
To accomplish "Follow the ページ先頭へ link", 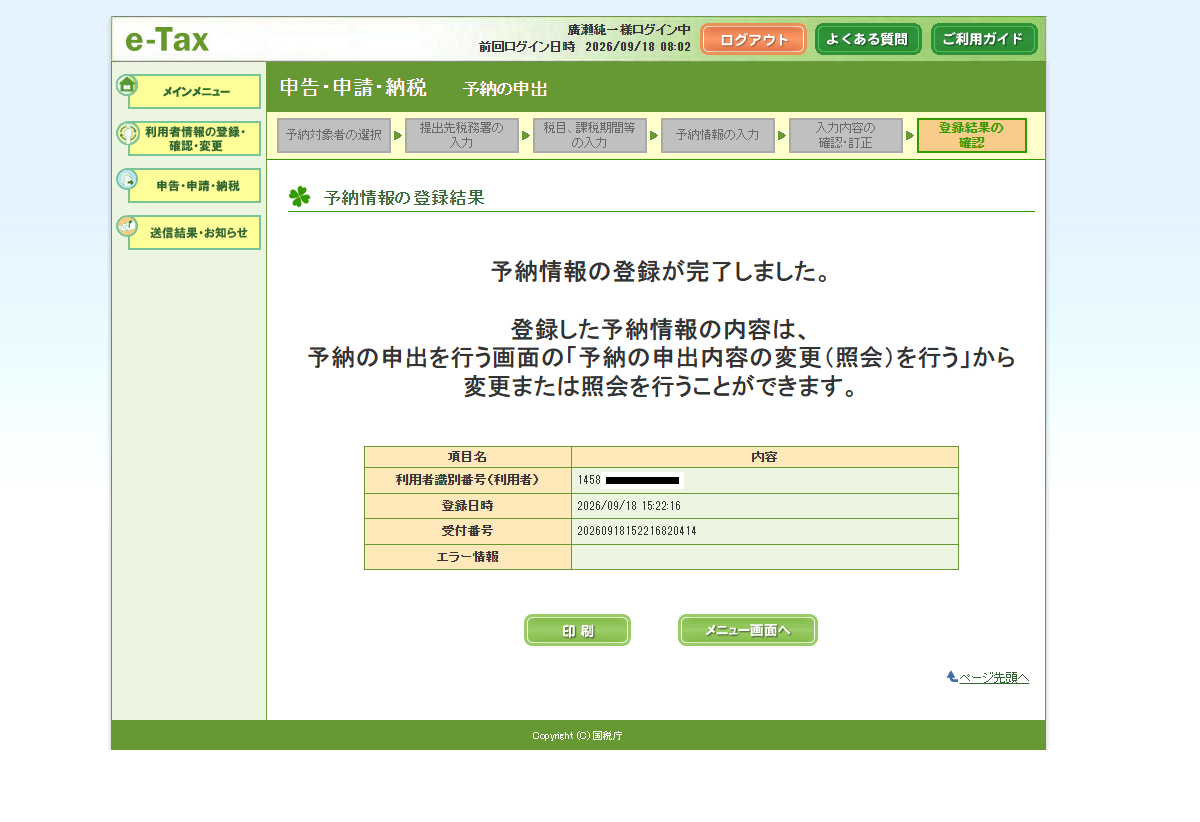I will 994,677.
